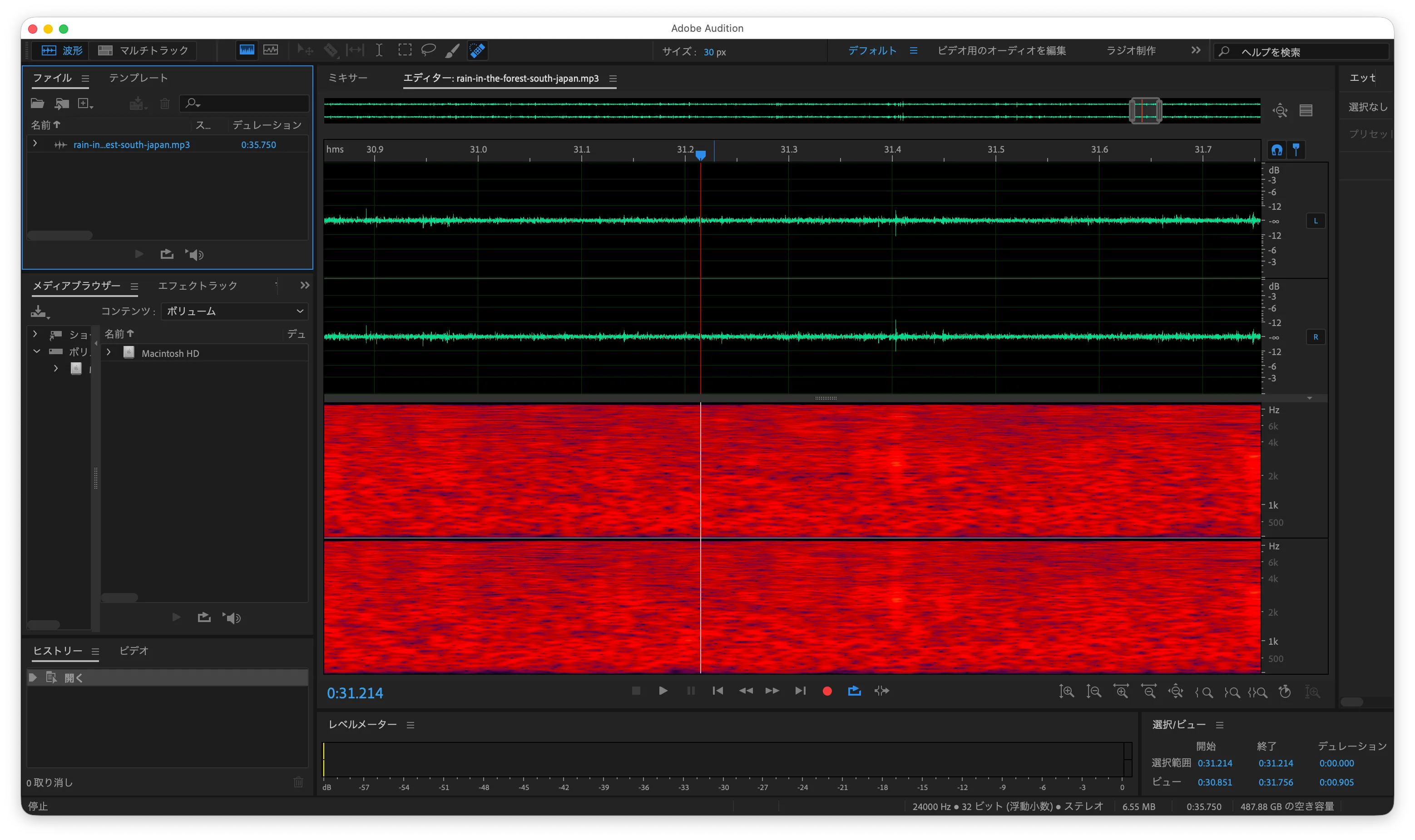Click Move playhead to previous button
Viewport: 1415px width, 840px height.
[717, 691]
